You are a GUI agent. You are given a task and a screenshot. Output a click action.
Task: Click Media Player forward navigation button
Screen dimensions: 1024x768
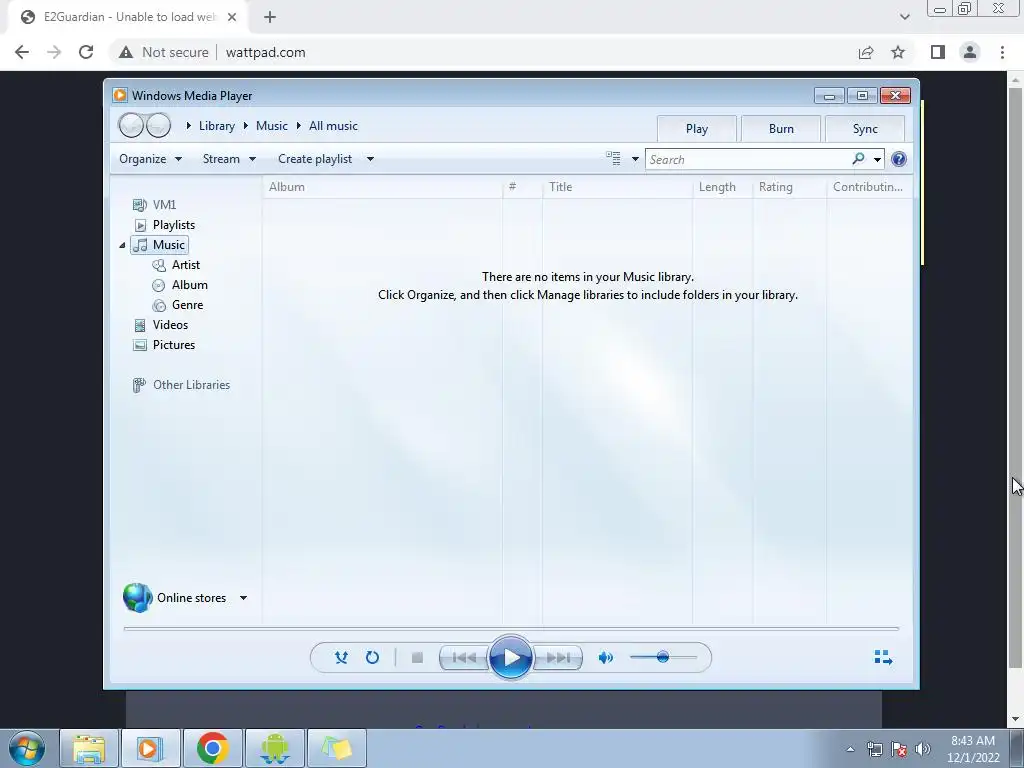tap(159, 125)
